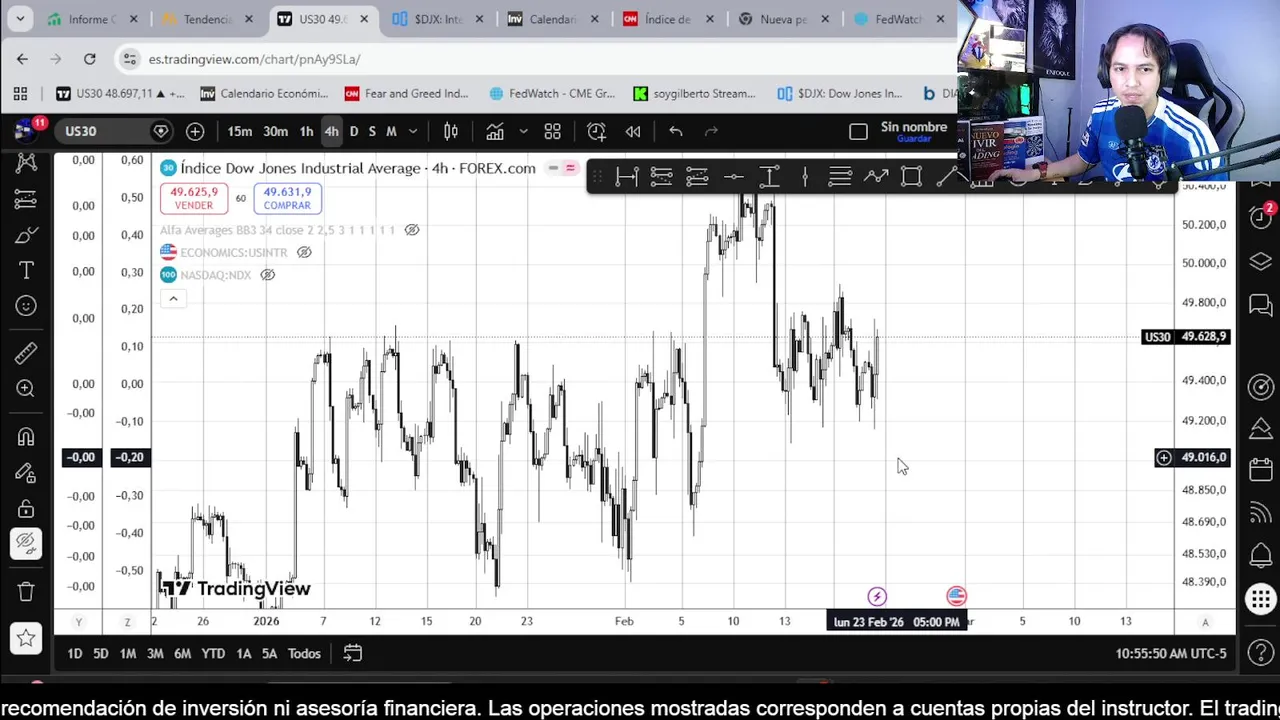Toggle hide all drawings eye button
This screenshot has height=720, width=1280.
26,543
